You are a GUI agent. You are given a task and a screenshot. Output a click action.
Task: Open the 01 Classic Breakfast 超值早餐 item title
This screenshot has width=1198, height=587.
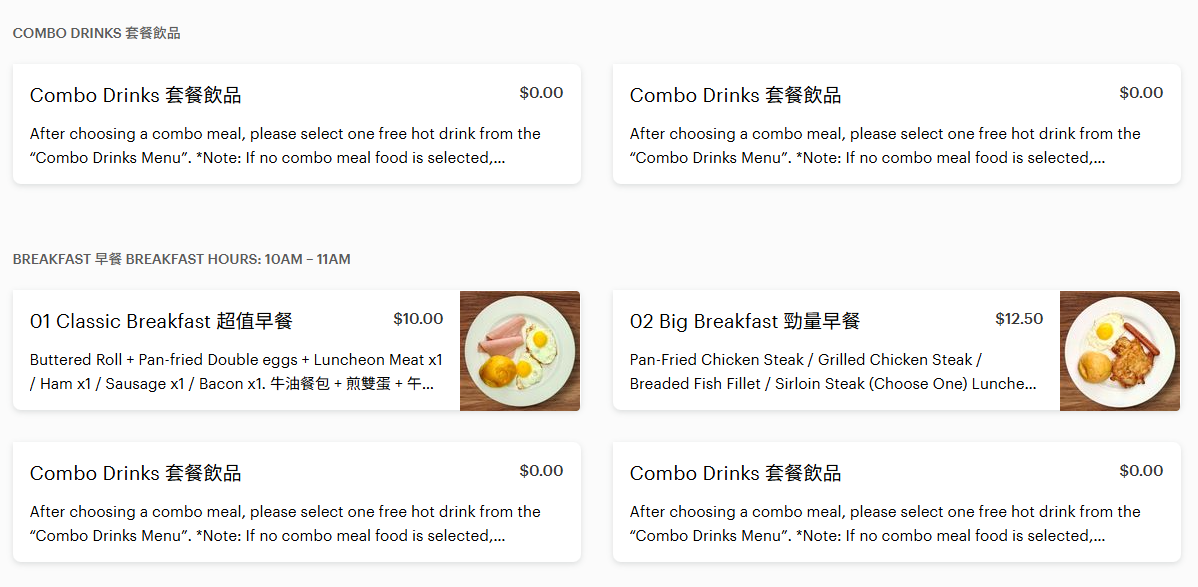tap(161, 321)
